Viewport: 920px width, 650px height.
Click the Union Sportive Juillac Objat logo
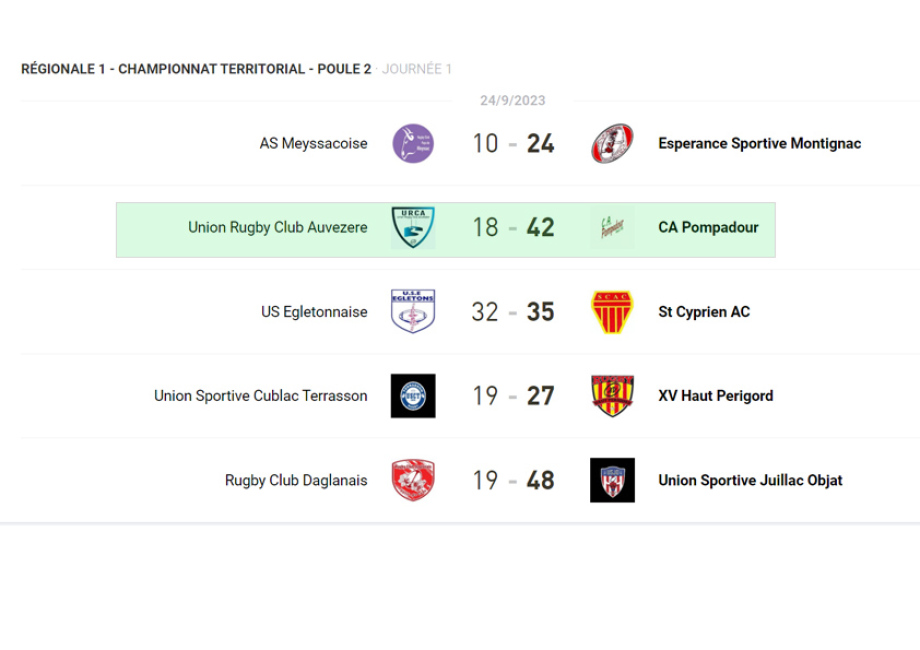612,480
